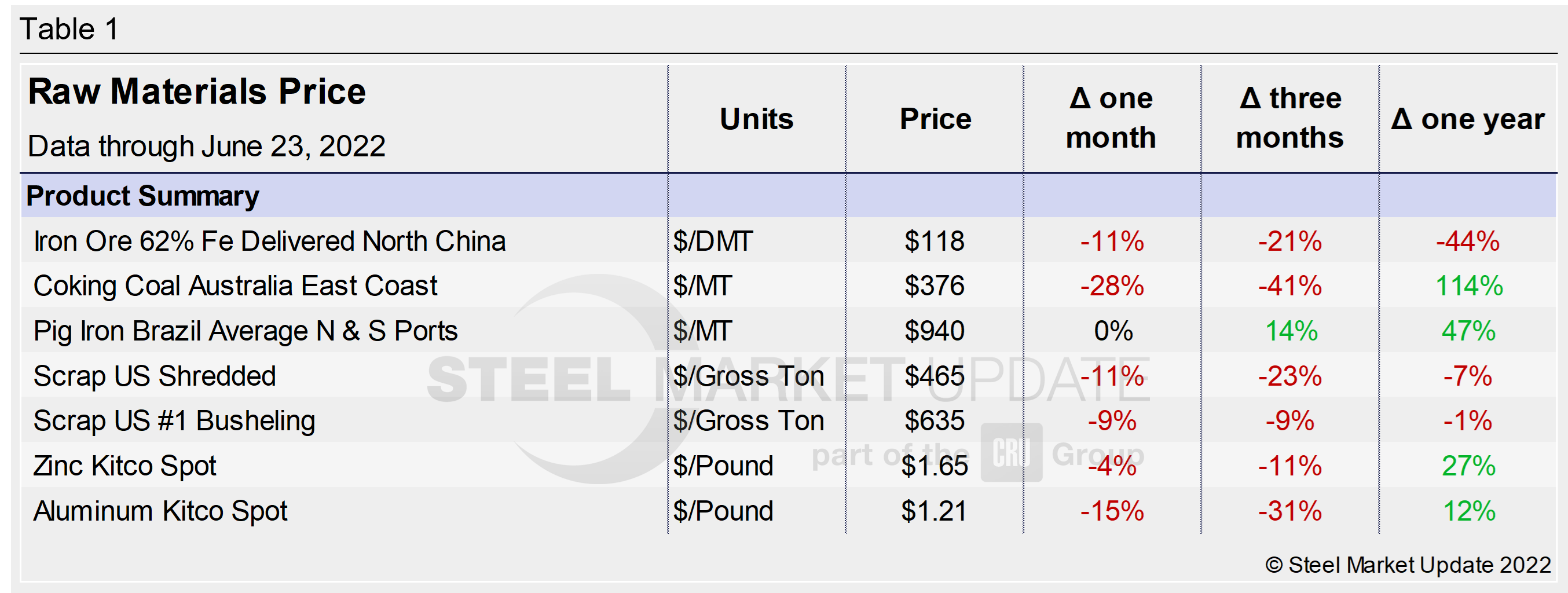1568x593 pixels.
Task: Click the $118 iron ore price
Action: [x=935, y=241]
